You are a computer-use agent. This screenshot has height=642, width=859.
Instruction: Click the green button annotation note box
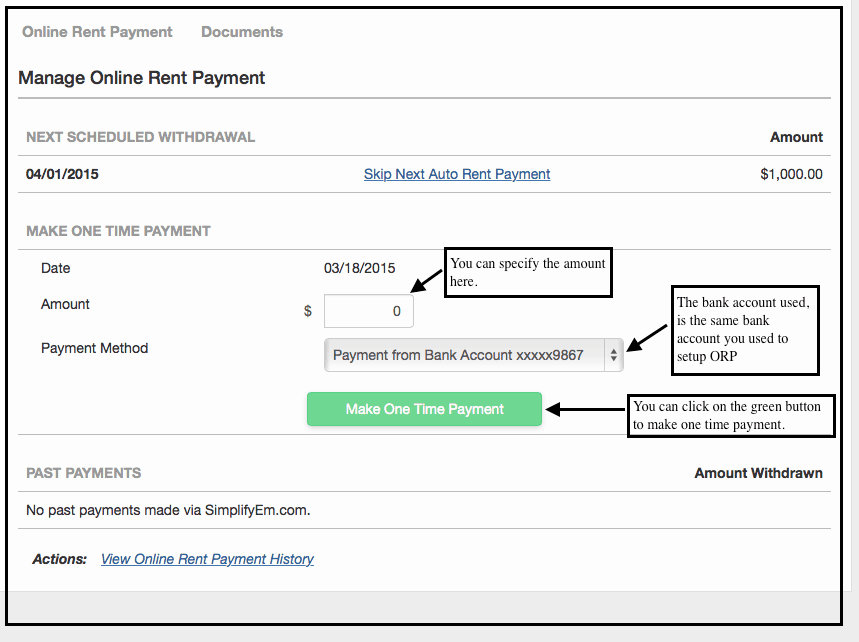click(x=730, y=415)
